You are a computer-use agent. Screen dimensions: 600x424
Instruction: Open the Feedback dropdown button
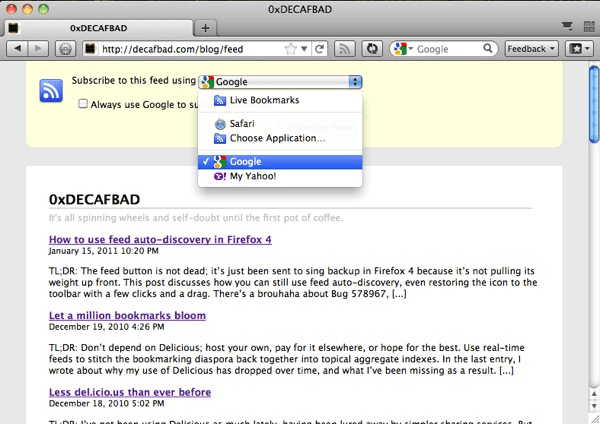tap(531, 48)
